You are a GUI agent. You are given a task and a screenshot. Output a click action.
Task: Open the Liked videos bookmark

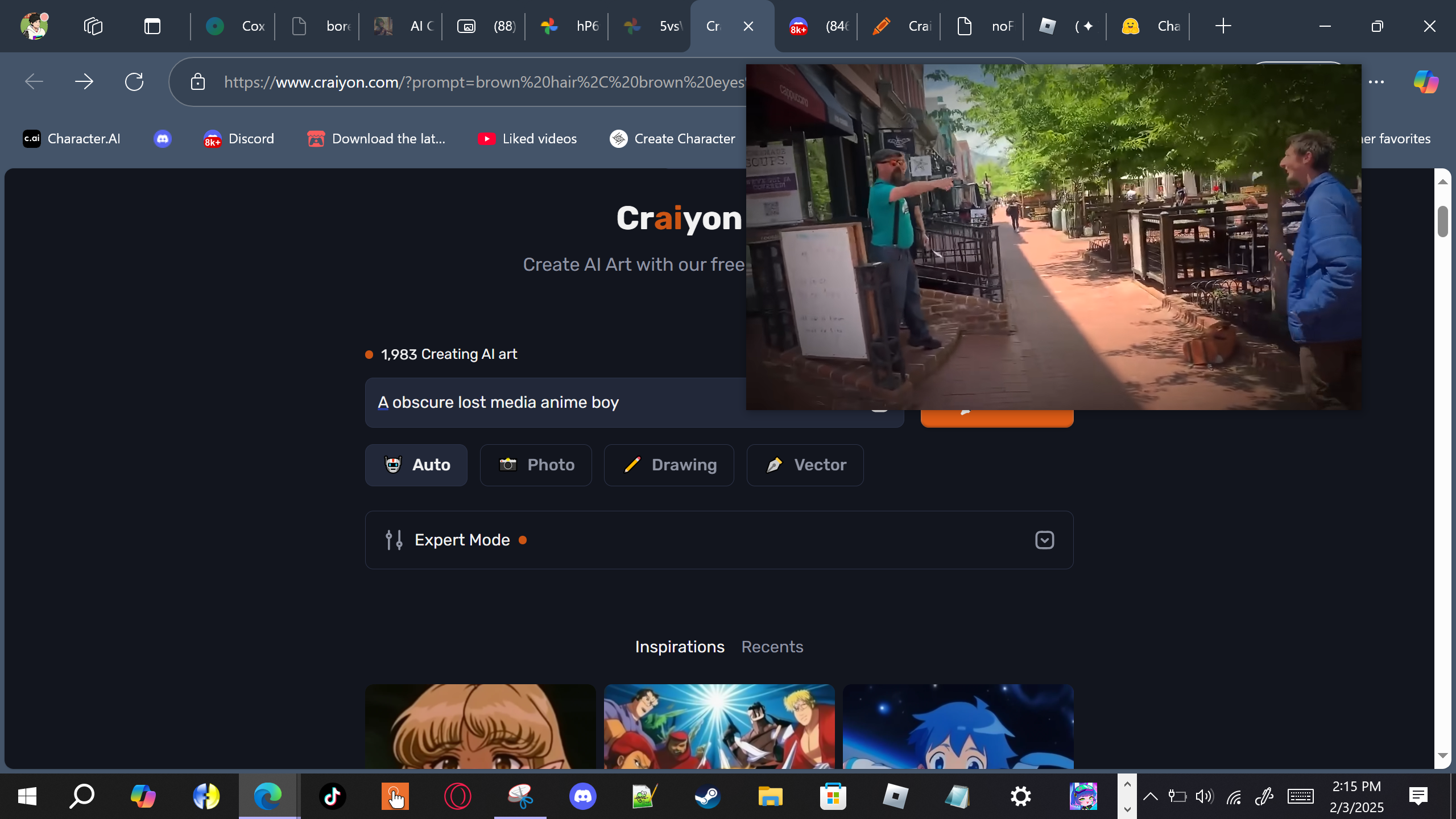(527, 139)
